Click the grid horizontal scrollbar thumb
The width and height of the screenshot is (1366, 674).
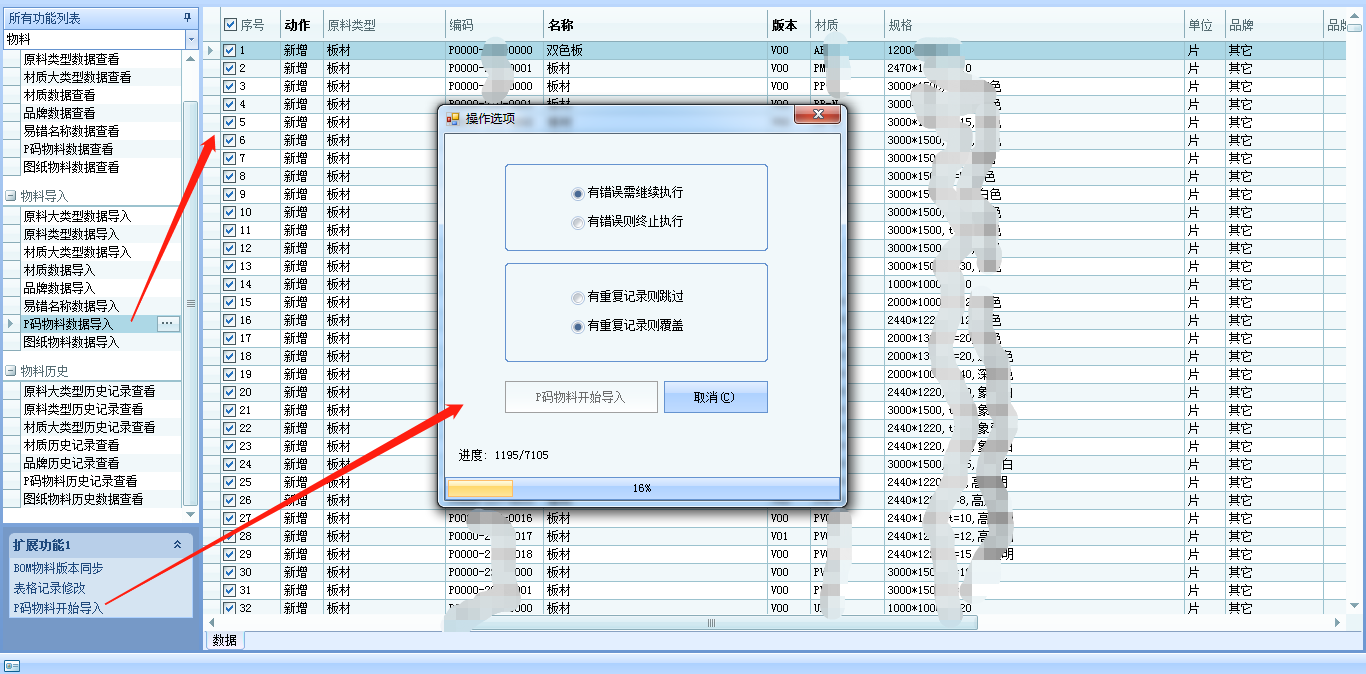[x=712, y=622]
